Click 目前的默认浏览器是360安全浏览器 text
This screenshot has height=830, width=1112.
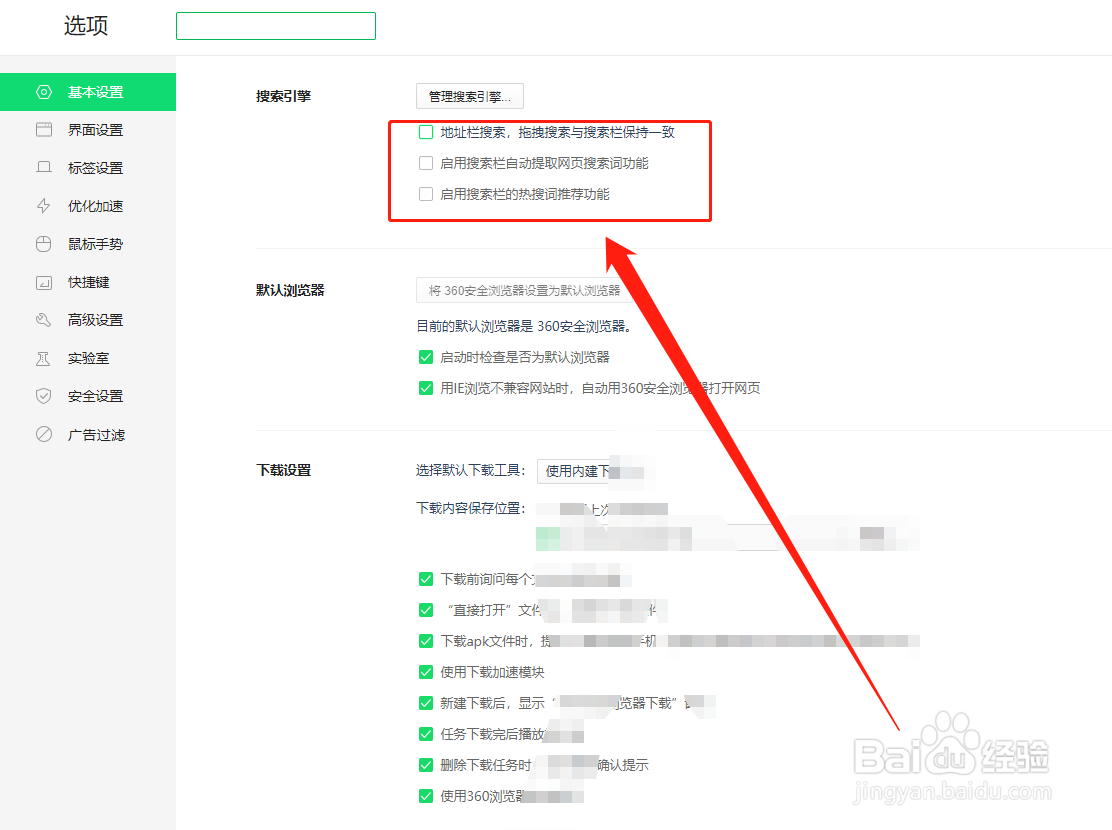(523, 326)
